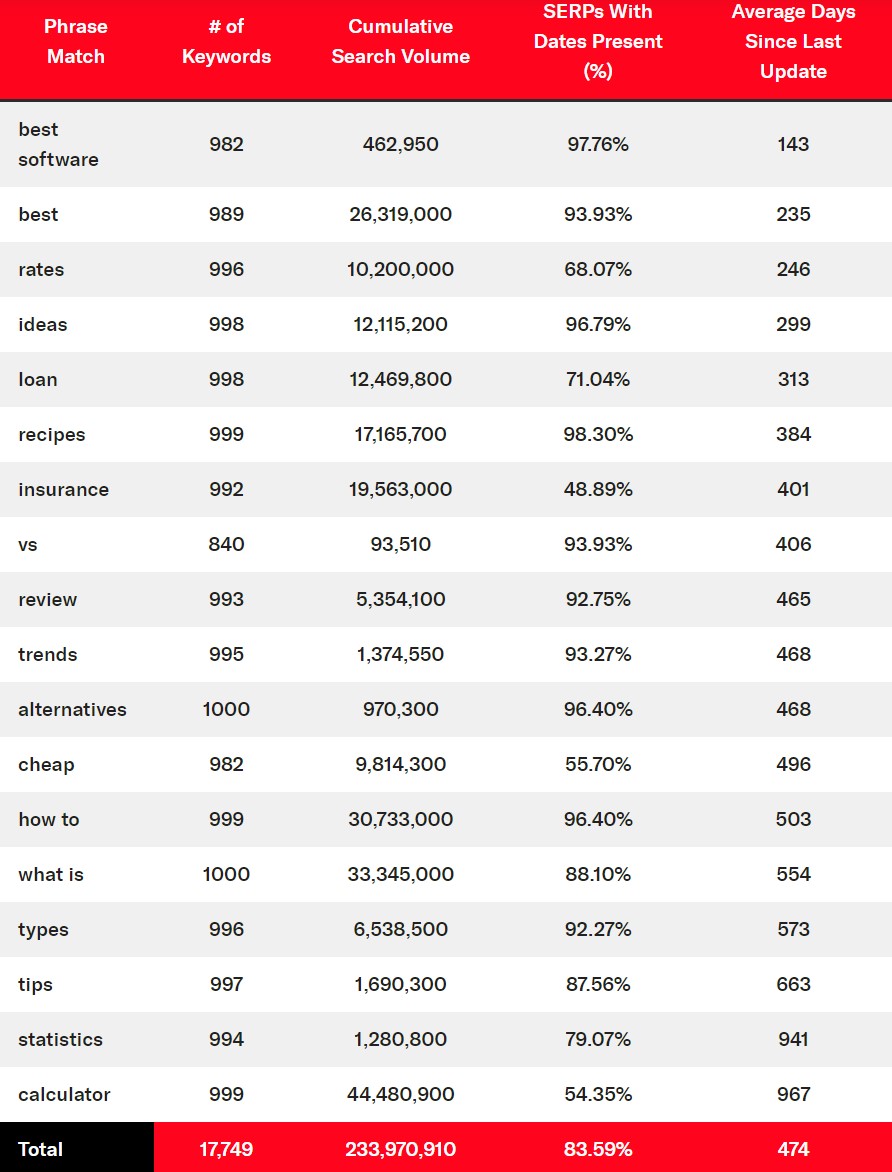892x1172 pixels.
Task: Click the "calculator" phrase cell
Action: [64, 1094]
